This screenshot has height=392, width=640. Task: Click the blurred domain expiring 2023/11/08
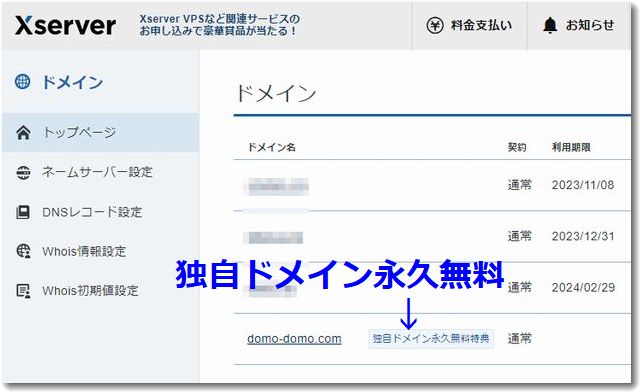(276, 187)
